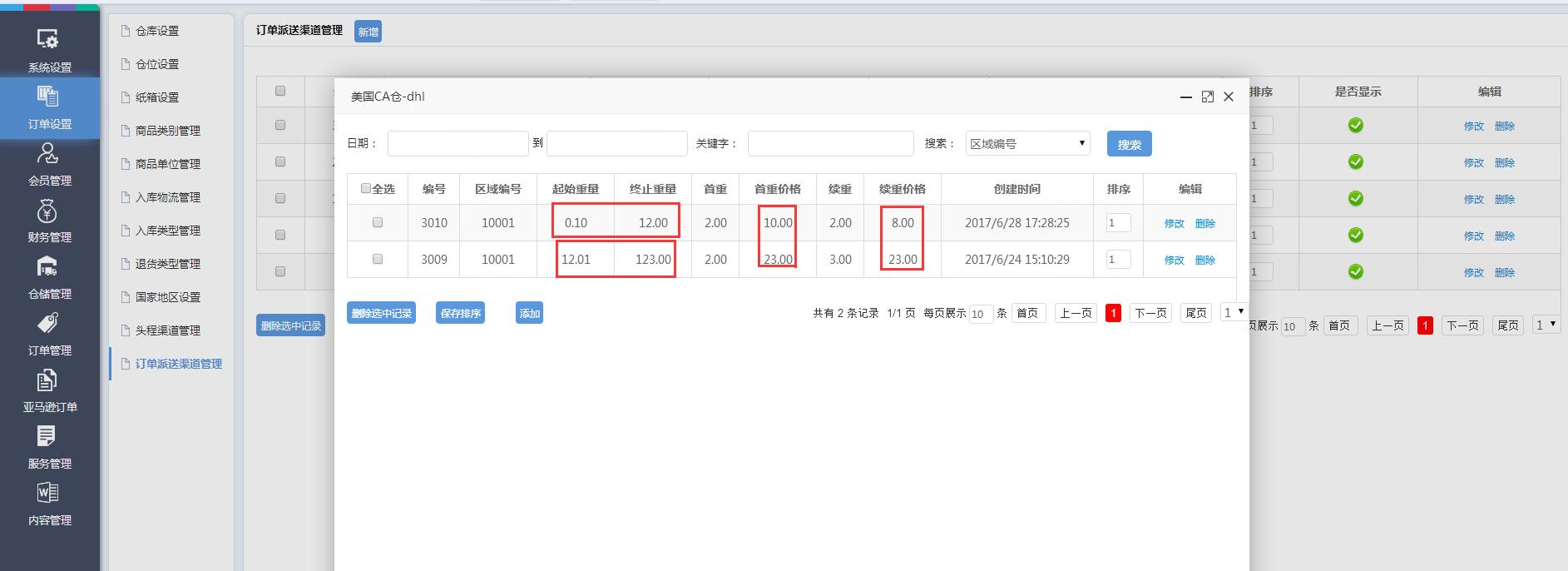Image resolution: width=1568 pixels, height=571 pixels.
Task: Open 入库类型管理 menu item
Action: pyautogui.click(x=168, y=231)
